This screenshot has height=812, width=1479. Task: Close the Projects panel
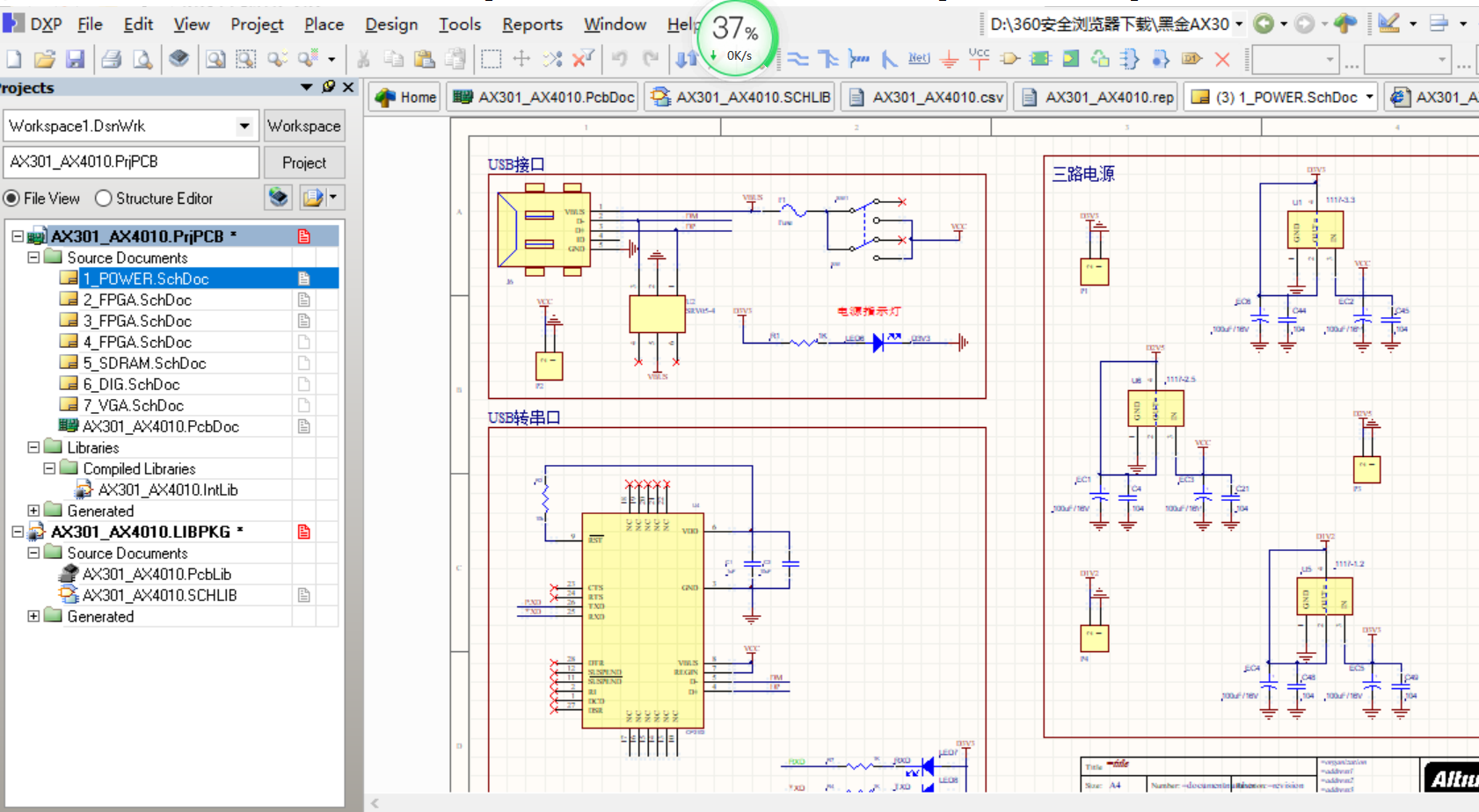click(x=348, y=87)
